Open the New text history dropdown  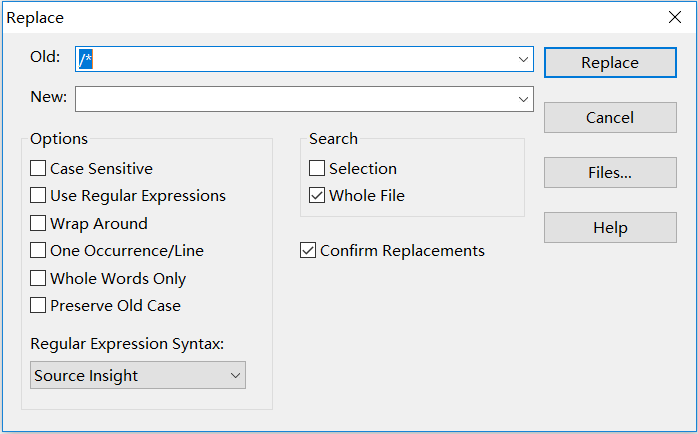(523, 99)
